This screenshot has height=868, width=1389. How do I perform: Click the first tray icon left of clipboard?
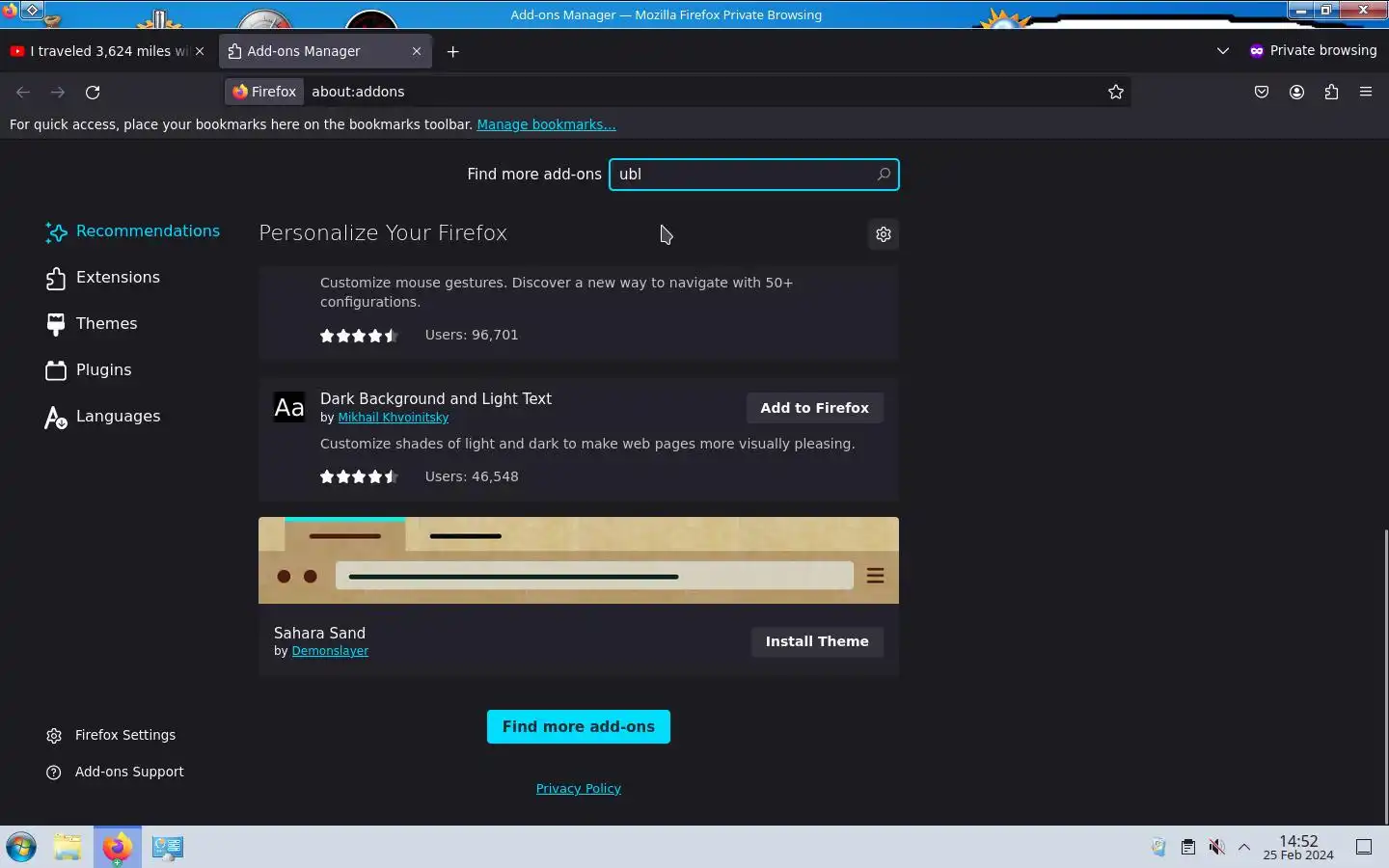coord(1159,847)
